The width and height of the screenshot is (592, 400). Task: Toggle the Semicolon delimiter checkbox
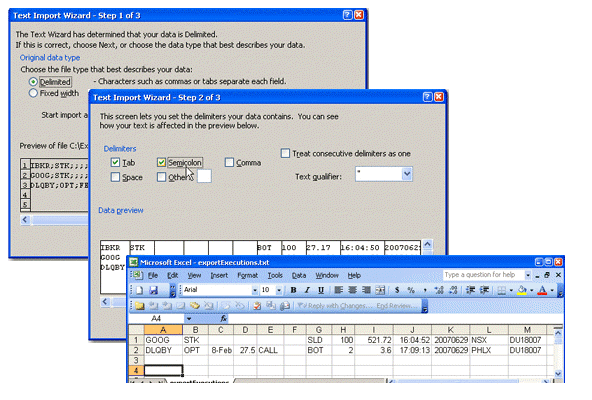pyautogui.click(x=161, y=162)
